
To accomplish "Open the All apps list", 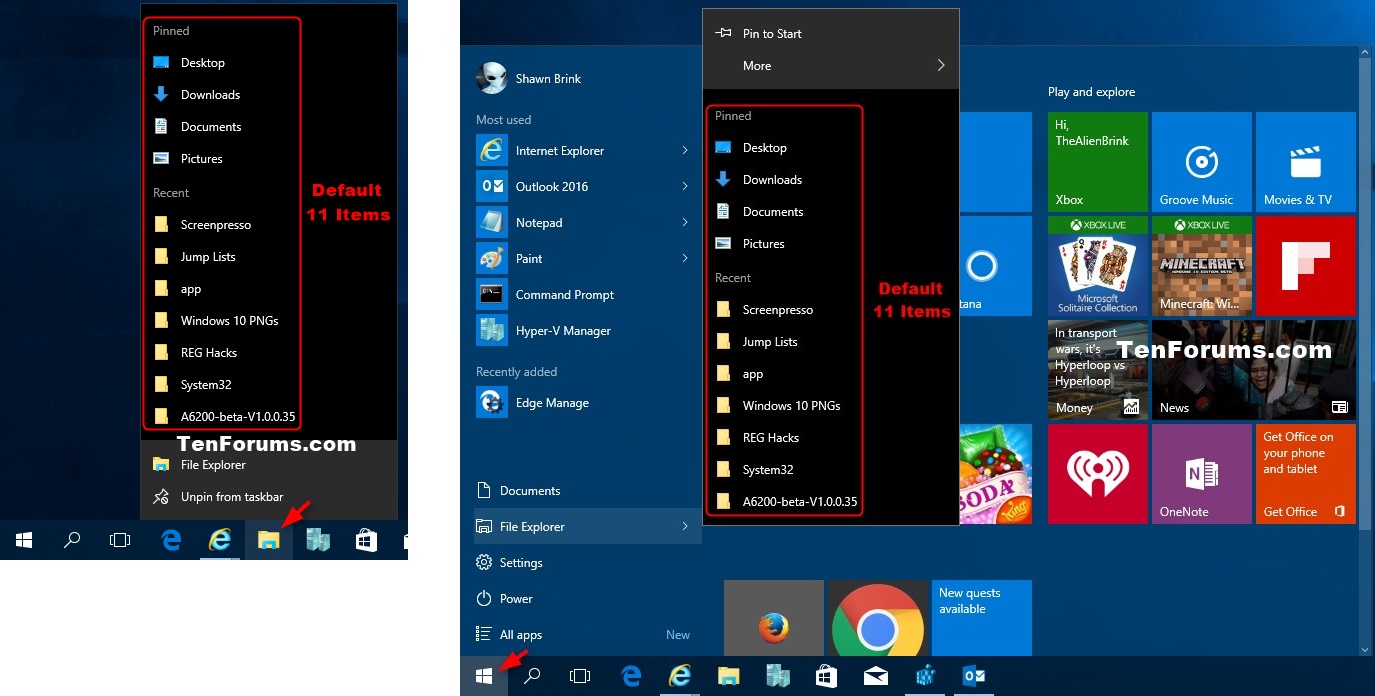I will (520, 634).
